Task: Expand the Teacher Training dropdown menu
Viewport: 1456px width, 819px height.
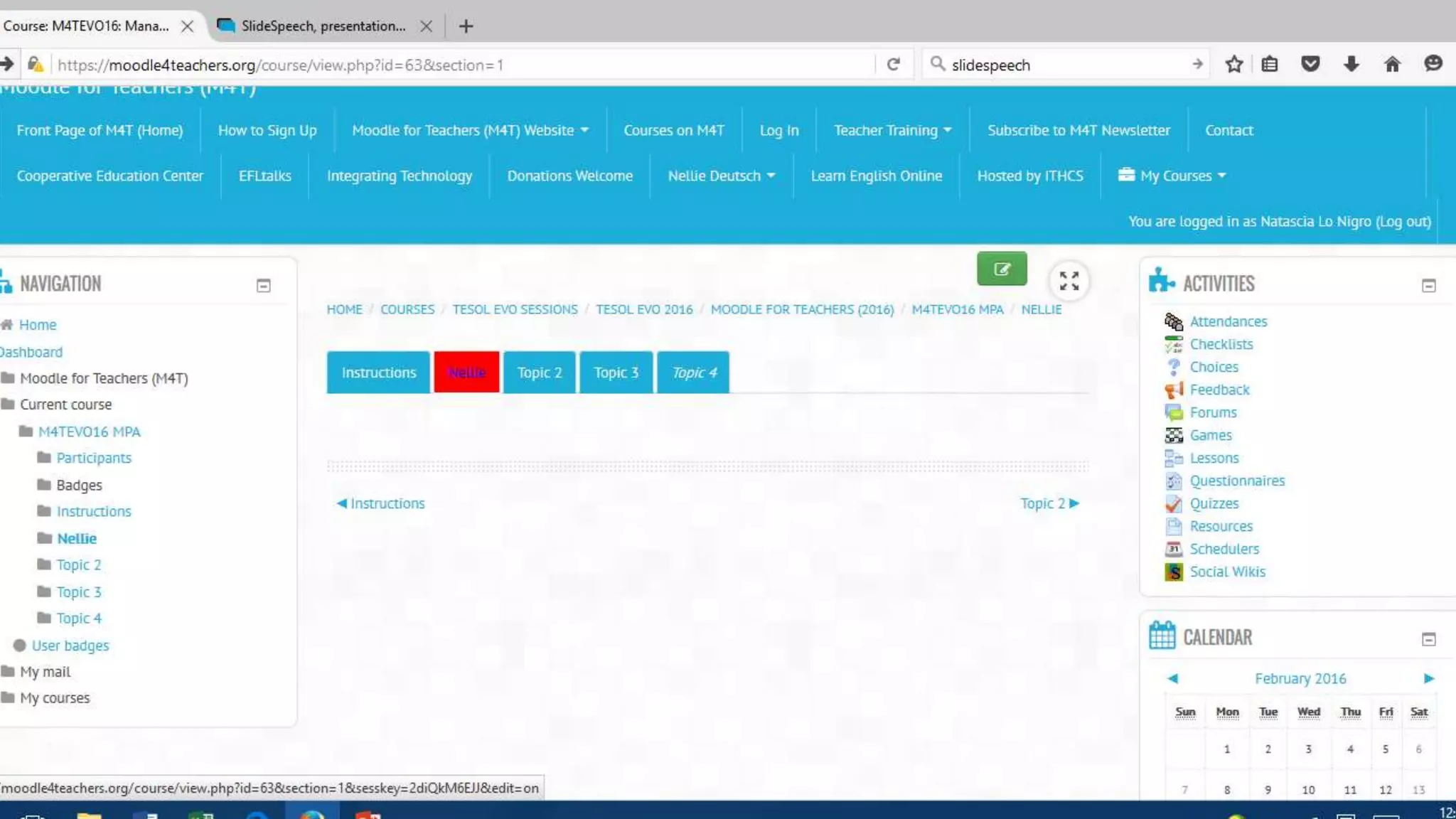Action: tap(892, 130)
